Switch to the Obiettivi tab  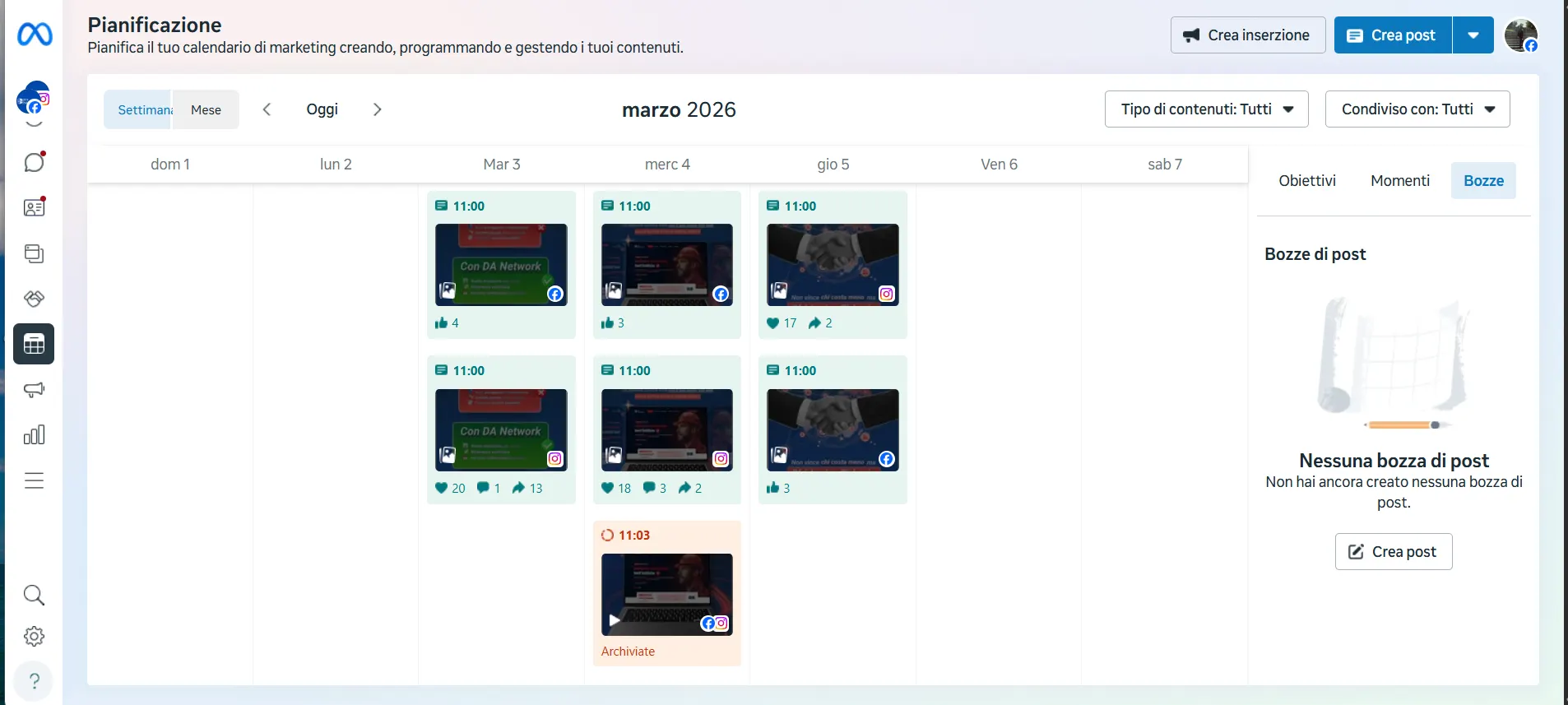[1306, 181]
